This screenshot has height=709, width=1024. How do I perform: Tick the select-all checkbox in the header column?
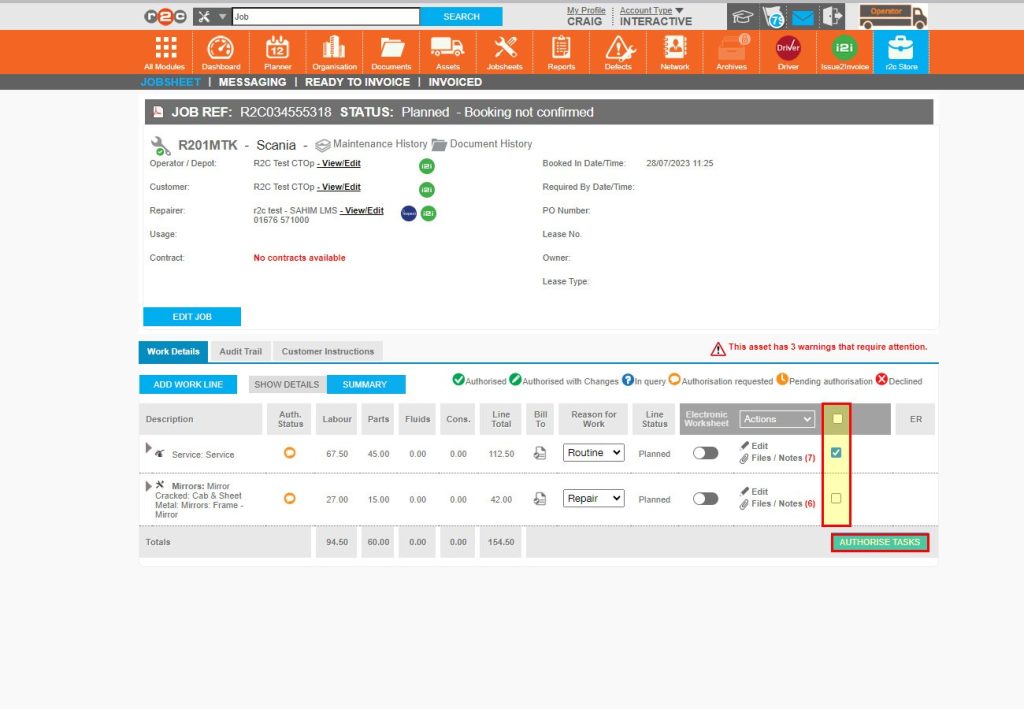pyautogui.click(x=837, y=419)
